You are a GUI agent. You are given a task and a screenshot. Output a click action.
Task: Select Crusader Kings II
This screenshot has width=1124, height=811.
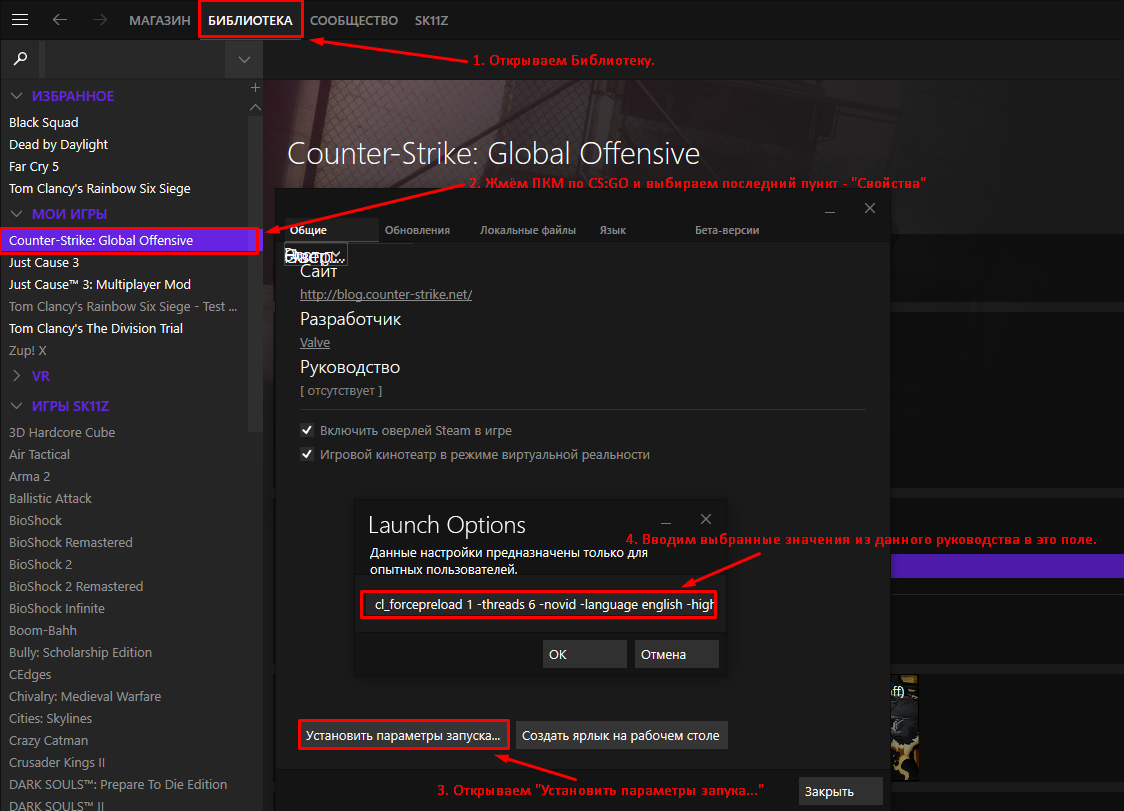point(57,763)
